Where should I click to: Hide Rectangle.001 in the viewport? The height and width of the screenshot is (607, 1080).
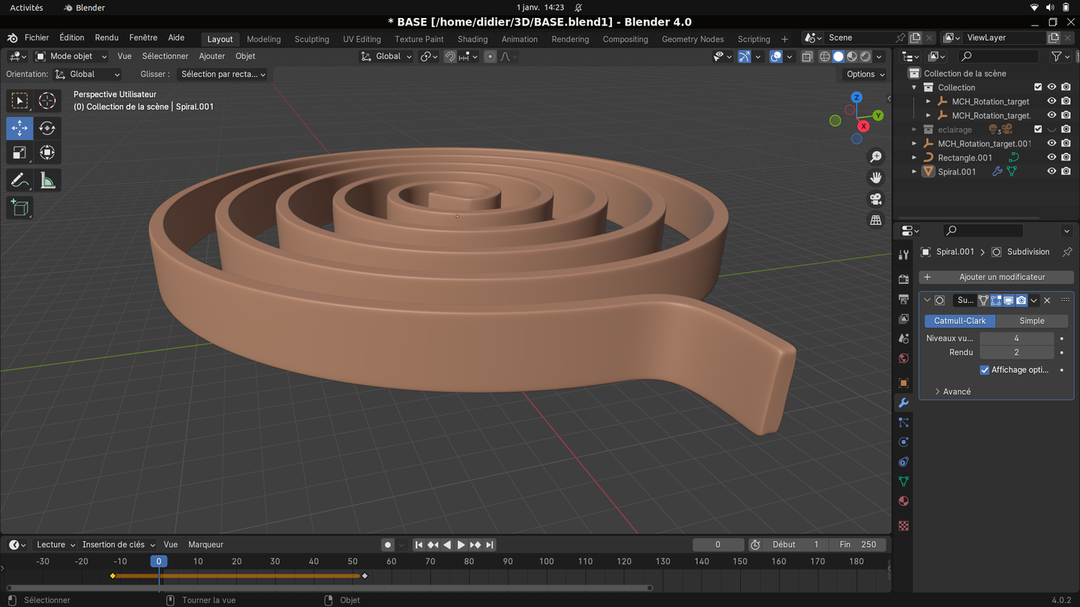click(1051, 157)
